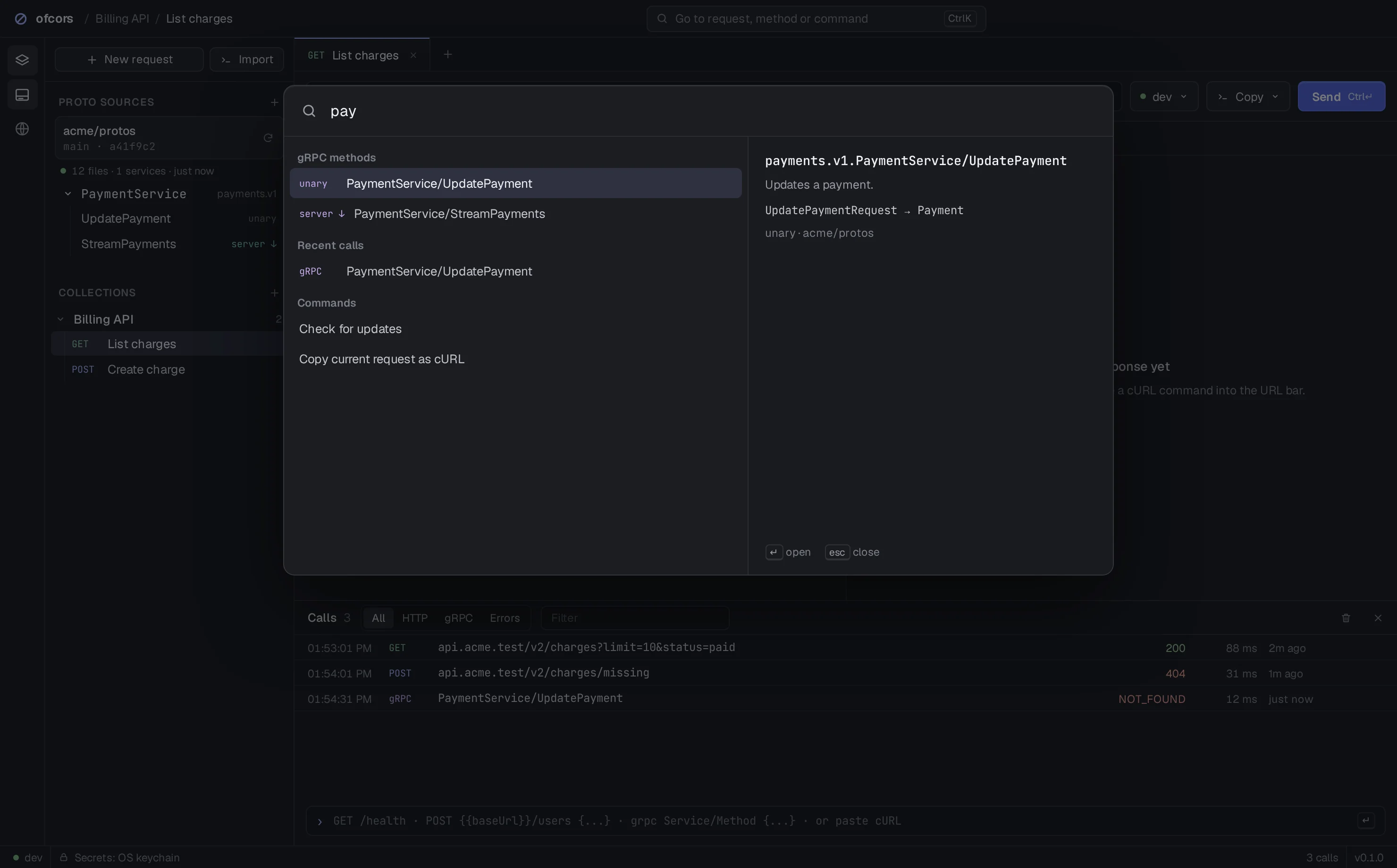Close the Calls panel

pos(1378,618)
